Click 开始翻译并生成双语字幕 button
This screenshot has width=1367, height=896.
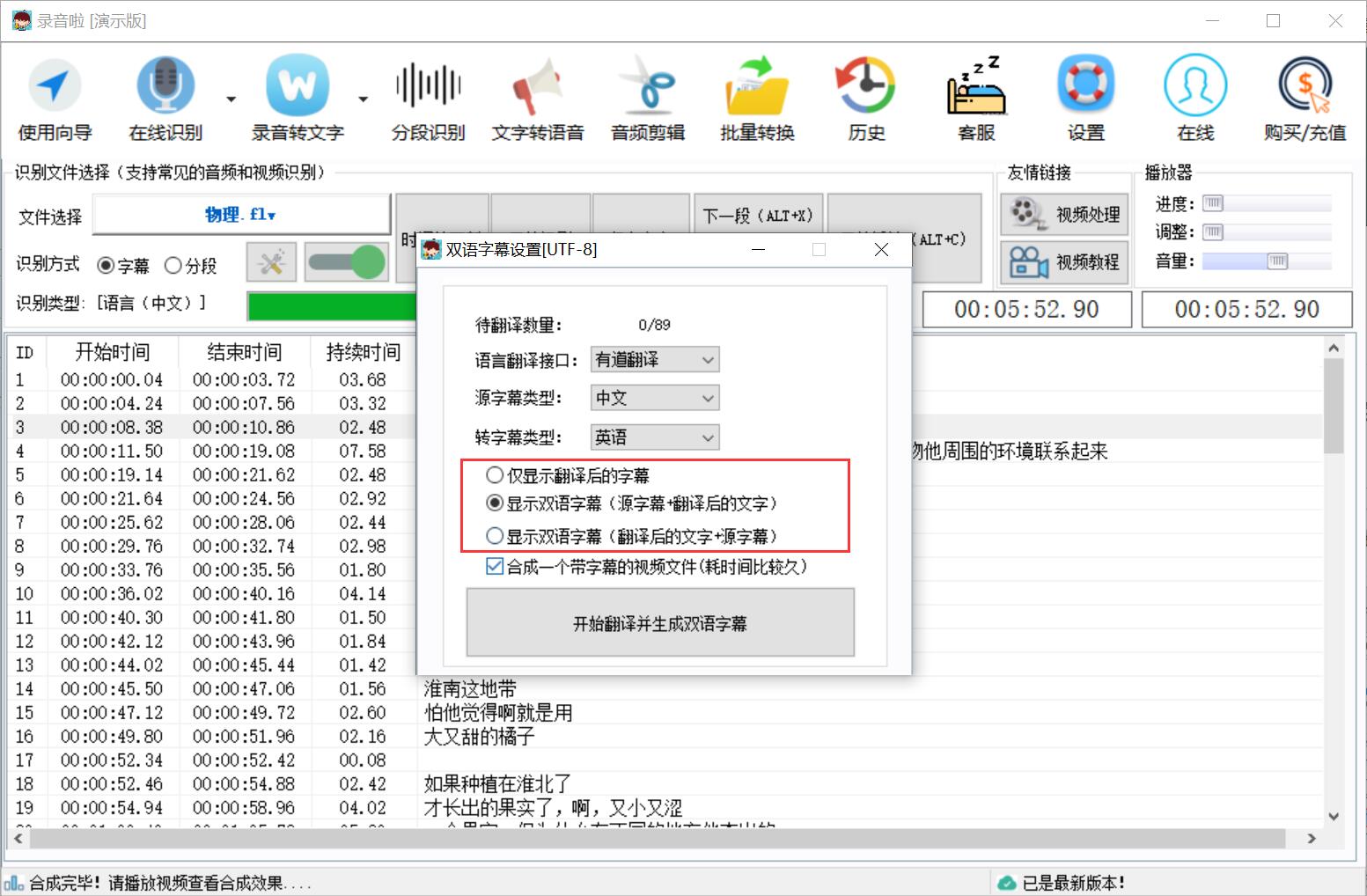(x=660, y=622)
